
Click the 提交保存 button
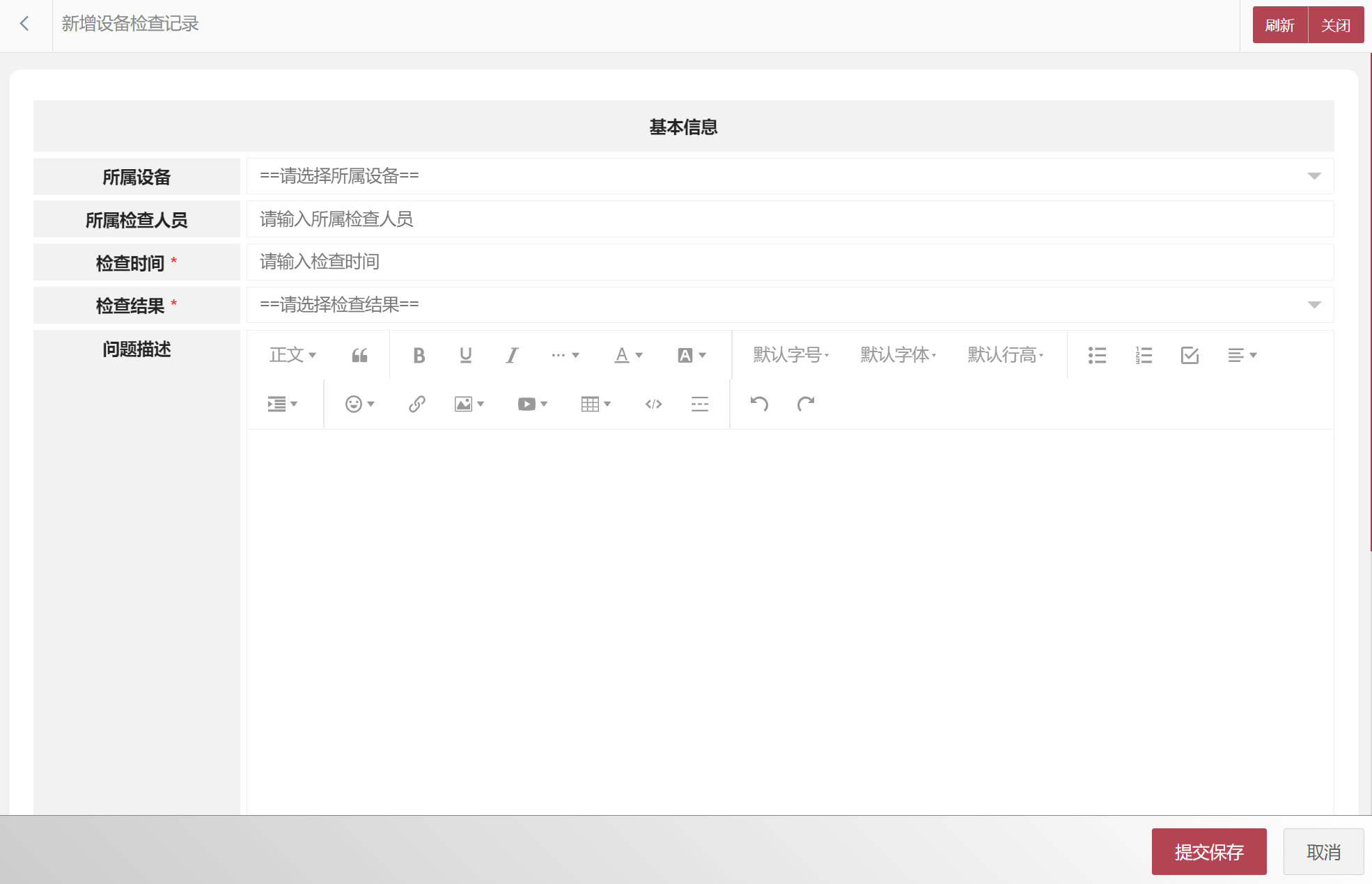point(1208,852)
